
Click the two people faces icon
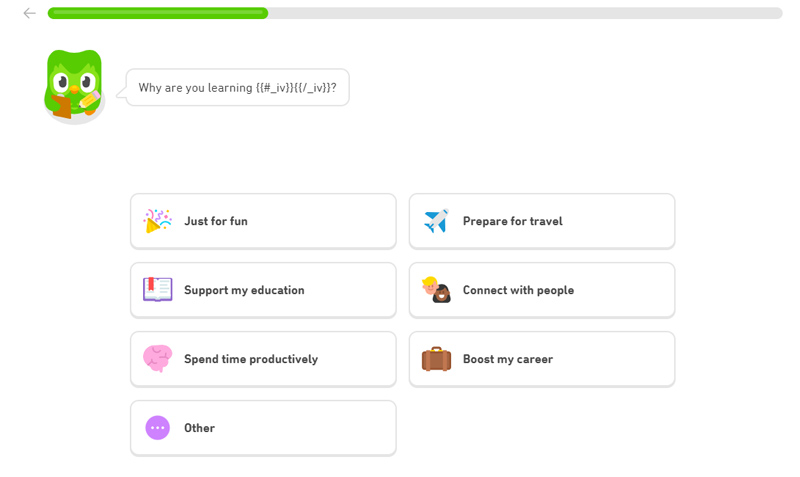point(436,290)
